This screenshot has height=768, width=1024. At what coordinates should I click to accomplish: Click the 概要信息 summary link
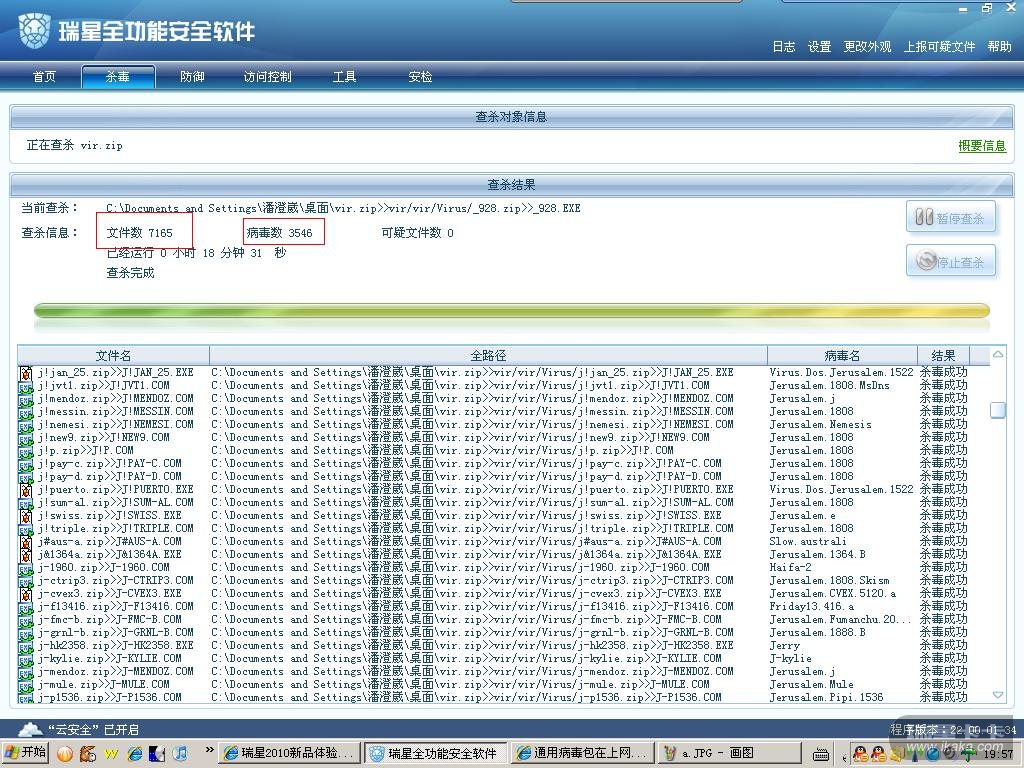[x=982, y=146]
